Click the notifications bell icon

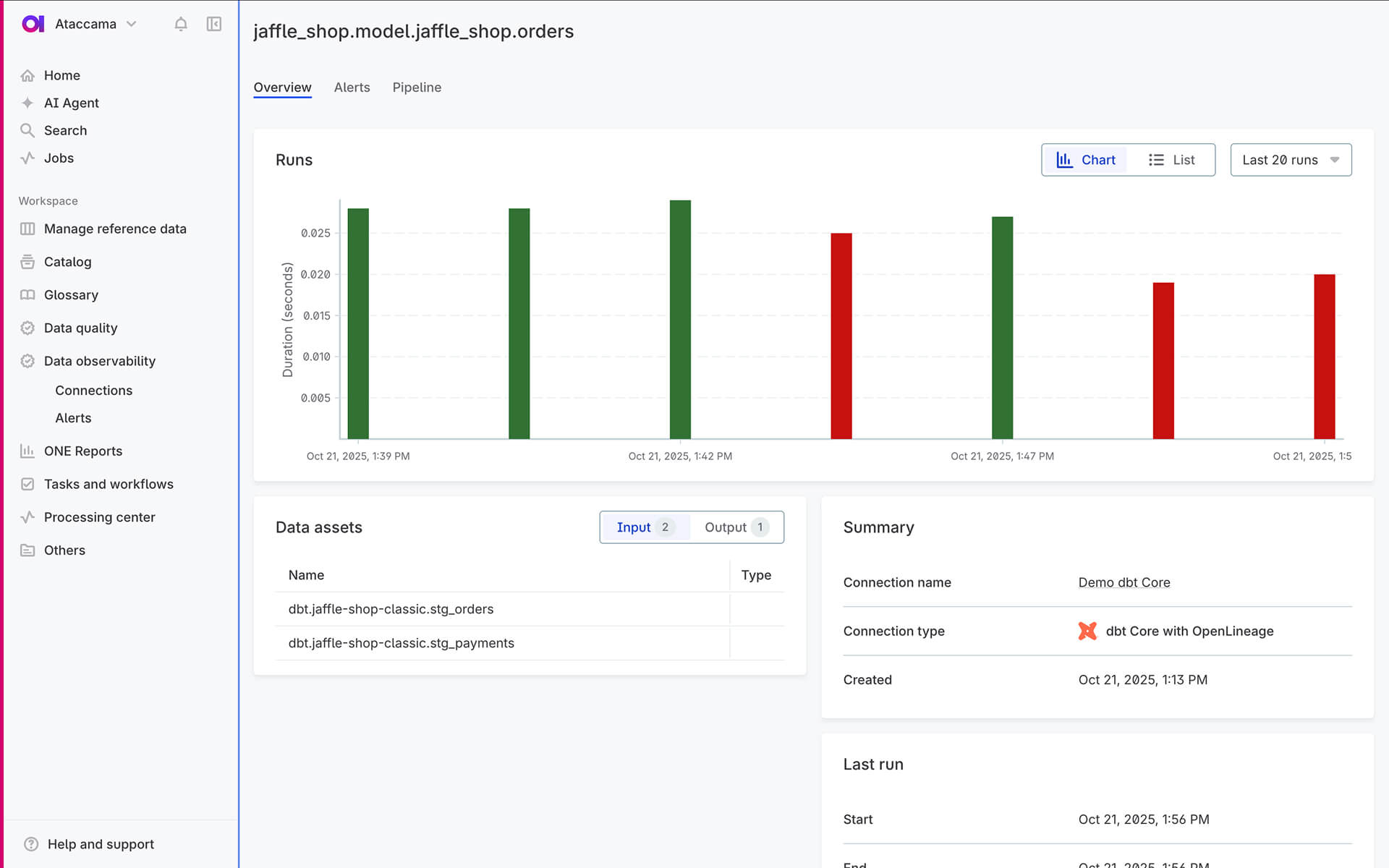point(181,24)
